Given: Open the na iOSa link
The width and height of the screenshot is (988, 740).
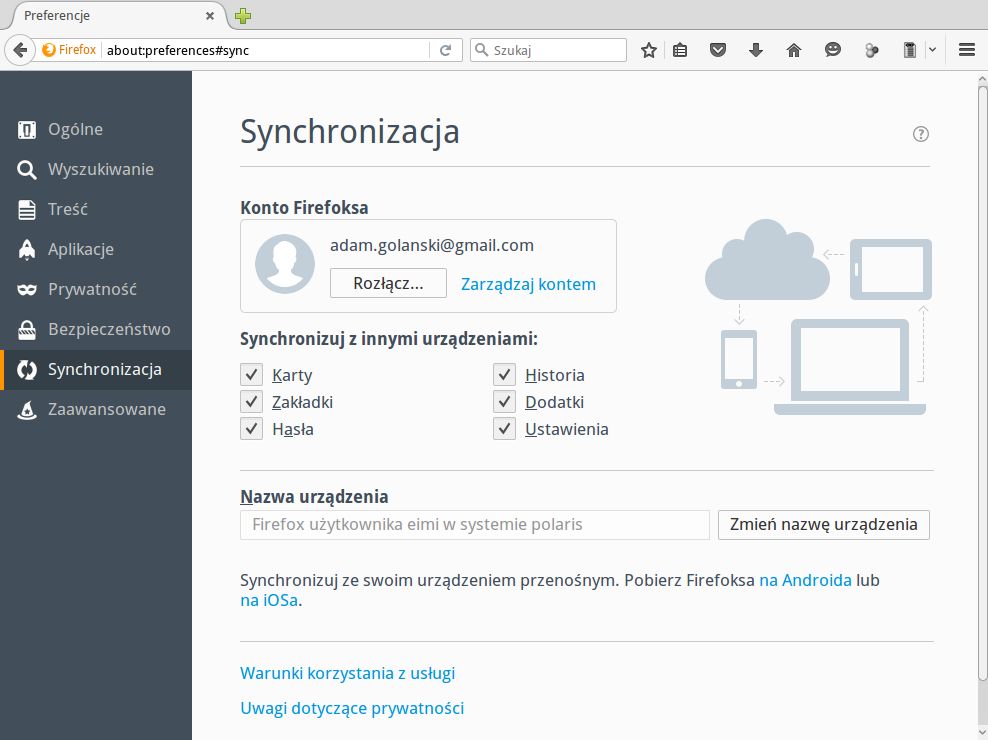Looking at the screenshot, I should 269,600.
